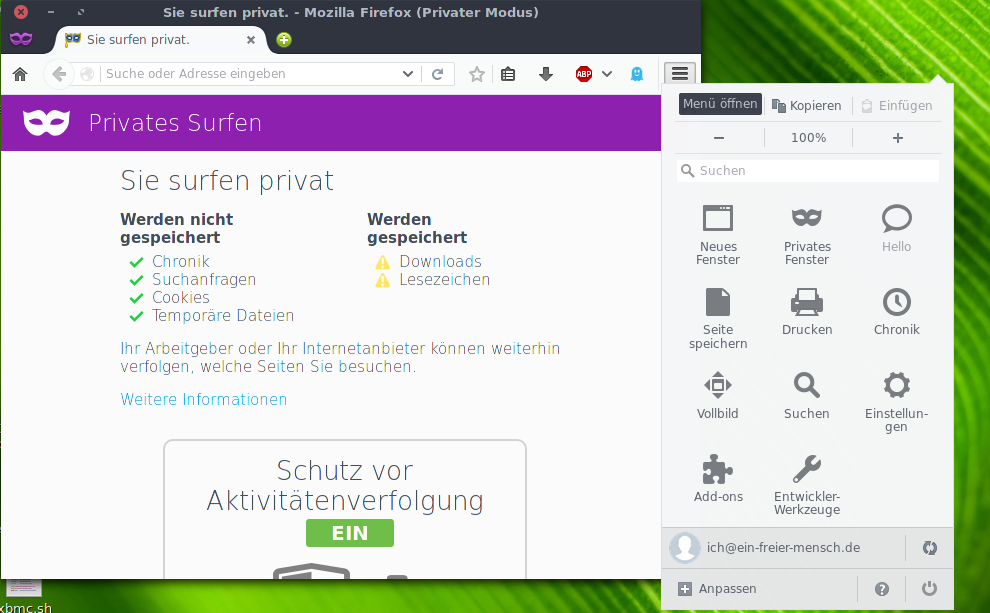This screenshot has width=990, height=613.
Task: Click Kopieren in the menu panel
Action: coord(806,106)
